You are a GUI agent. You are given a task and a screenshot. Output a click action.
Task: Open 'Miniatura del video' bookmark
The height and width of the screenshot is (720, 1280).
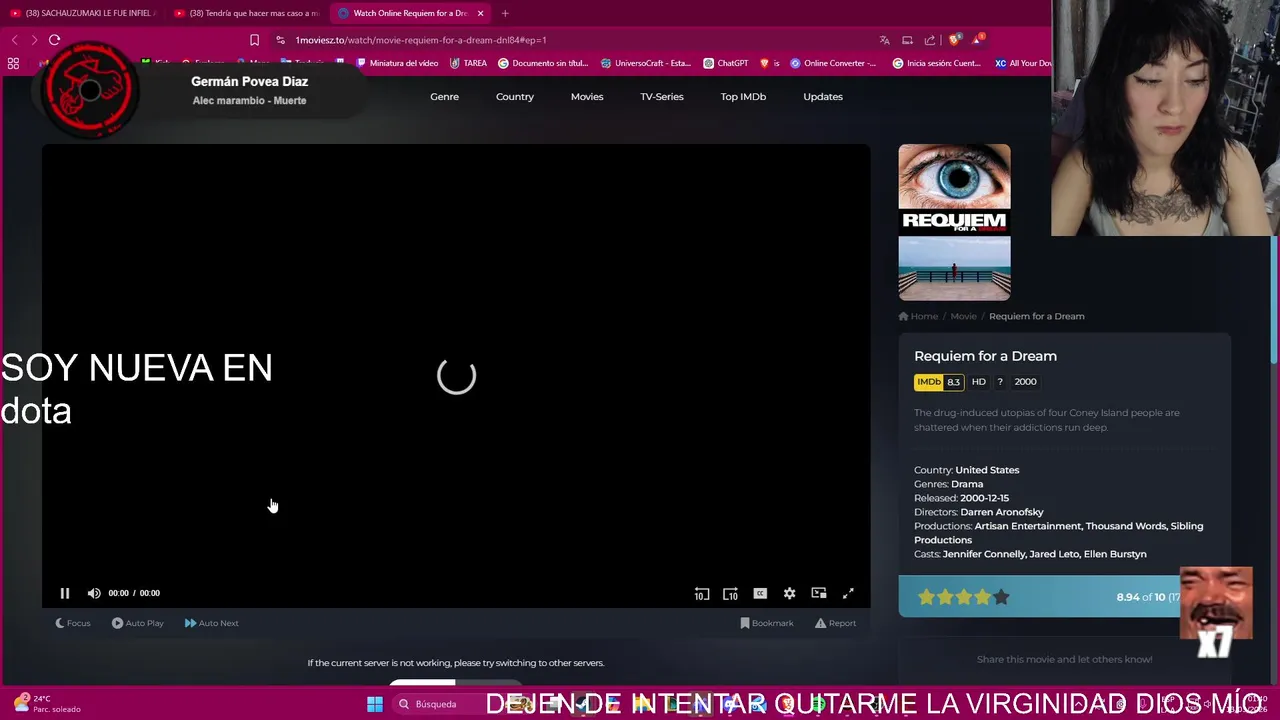(398, 63)
